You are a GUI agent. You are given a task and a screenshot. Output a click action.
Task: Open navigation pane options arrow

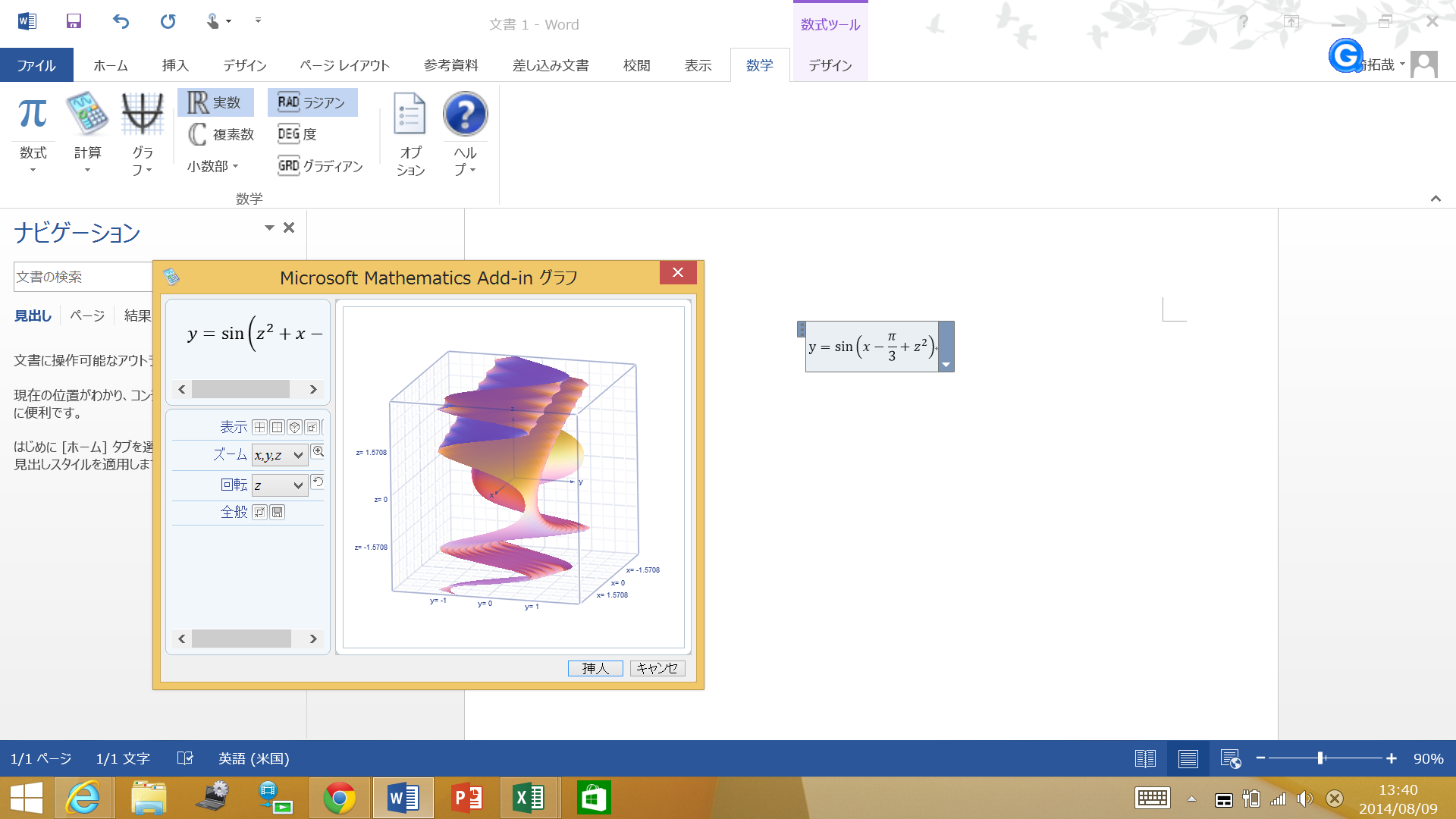click(x=269, y=227)
